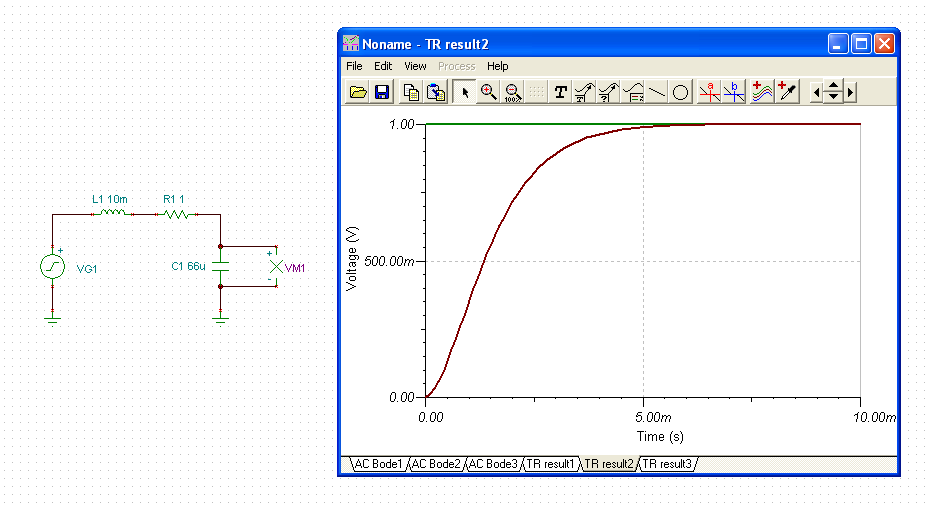The image size is (932, 509).
Task: Switch to TR result3 tab
Action: [x=667, y=464]
